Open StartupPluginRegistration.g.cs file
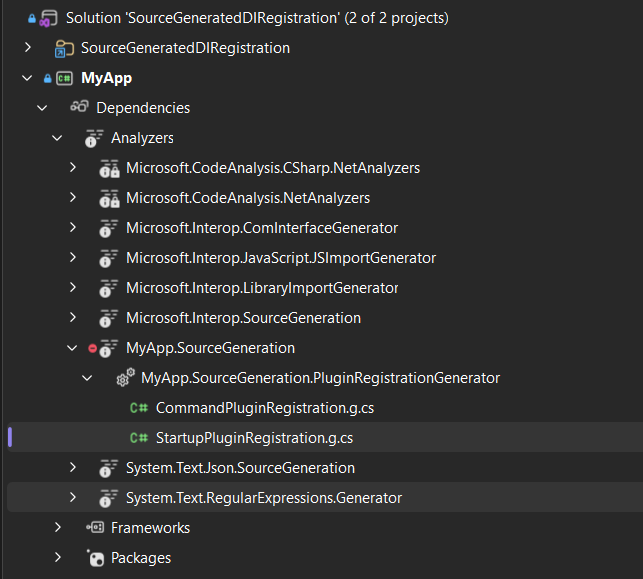 tap(254, 438)
